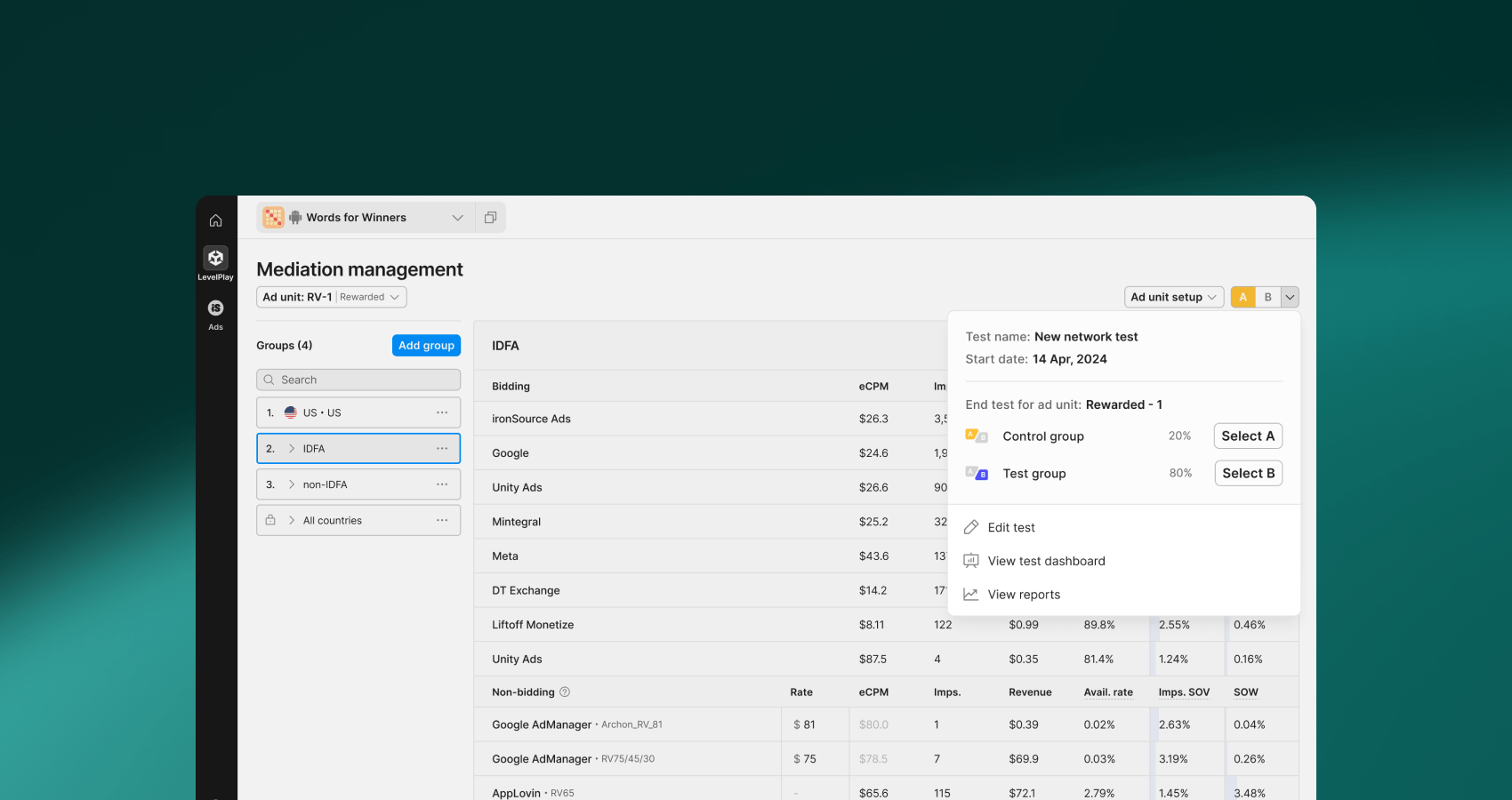Click the Add group button
Viewport: 1512px width, 800px height.
[426, 345]
